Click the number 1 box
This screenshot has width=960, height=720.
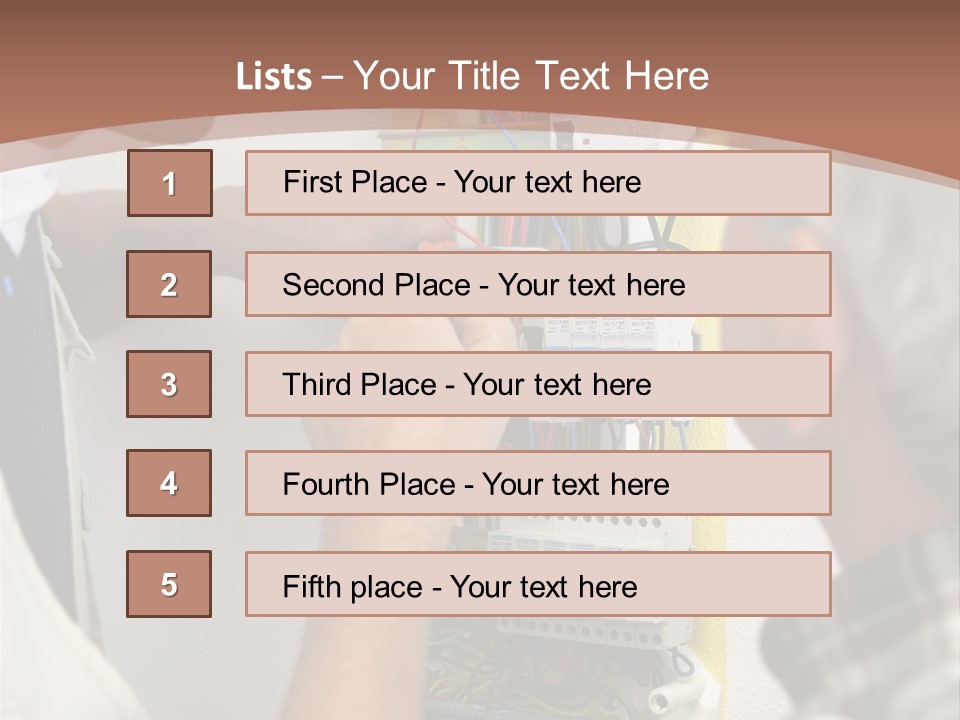[170, 183]
